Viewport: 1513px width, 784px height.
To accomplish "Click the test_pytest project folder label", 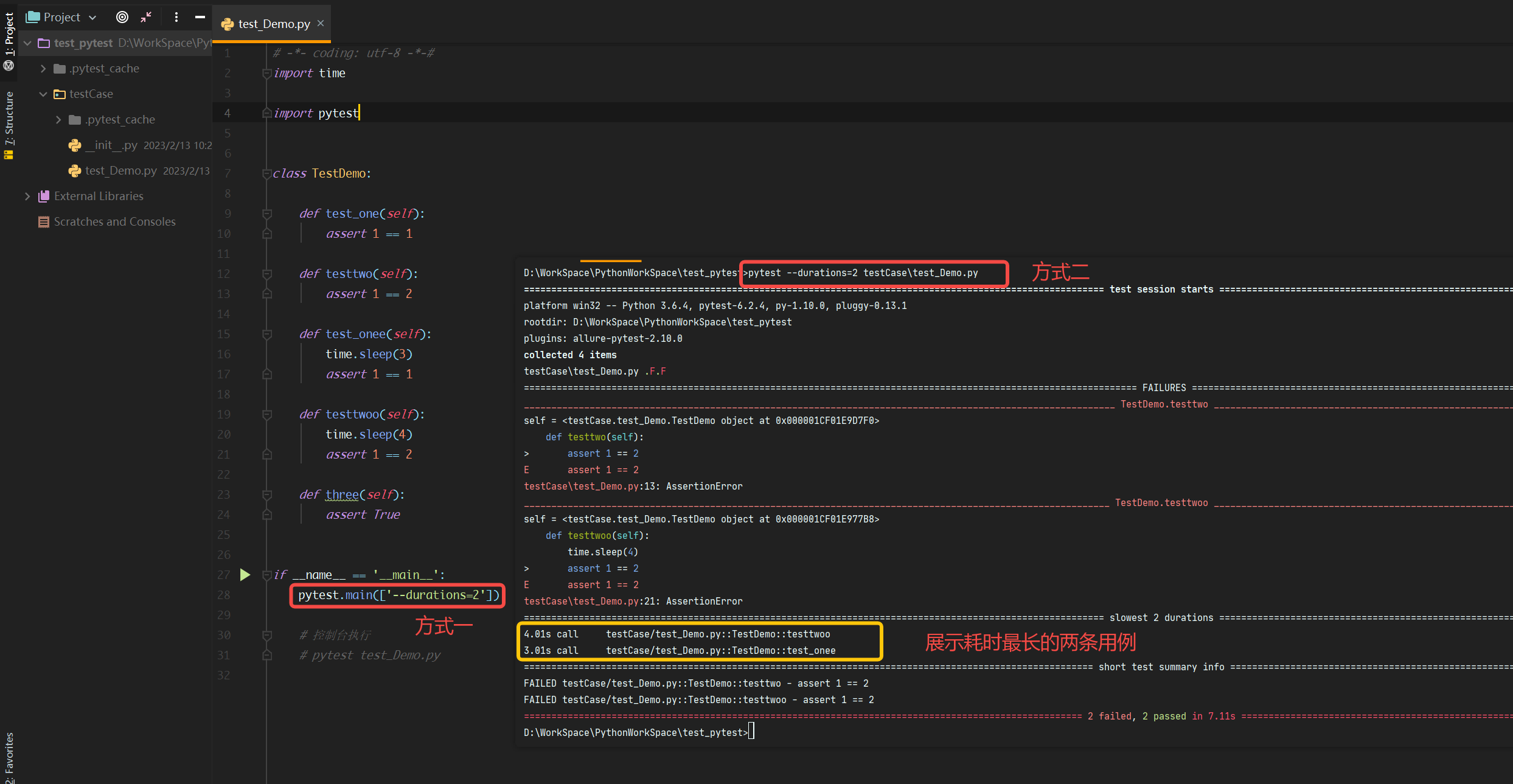I will point(83,43).
